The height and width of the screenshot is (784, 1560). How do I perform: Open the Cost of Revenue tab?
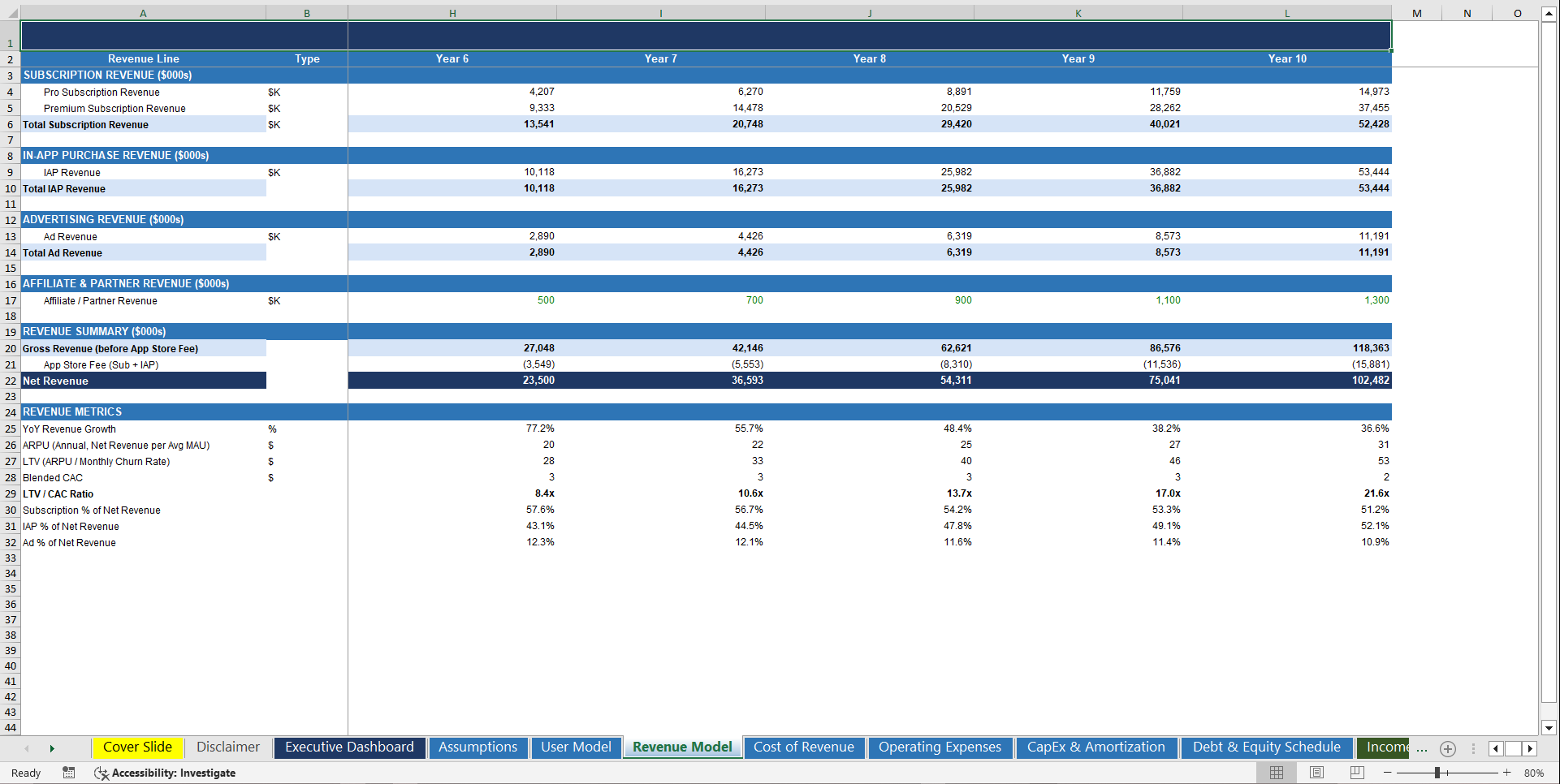pos(804,747)
